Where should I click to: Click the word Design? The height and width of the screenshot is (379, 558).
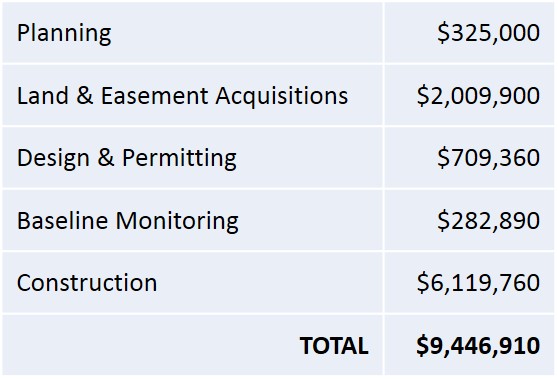(x=53, y=159)
